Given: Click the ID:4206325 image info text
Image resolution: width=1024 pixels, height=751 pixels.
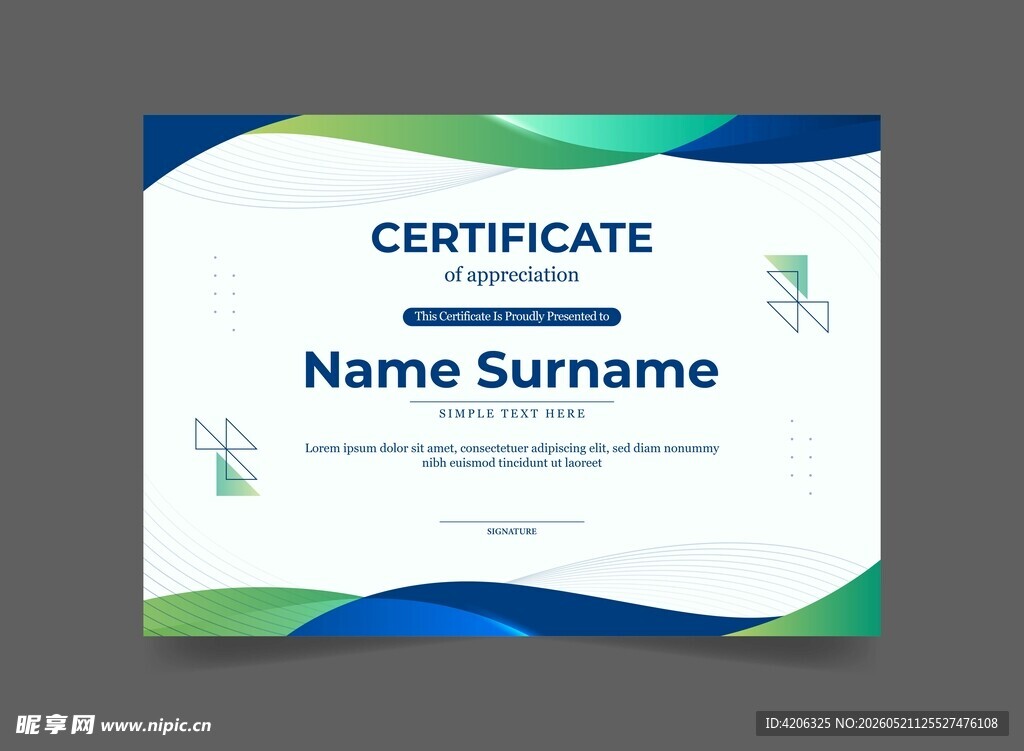Looking at the screenshot, I should pos(882,724).
